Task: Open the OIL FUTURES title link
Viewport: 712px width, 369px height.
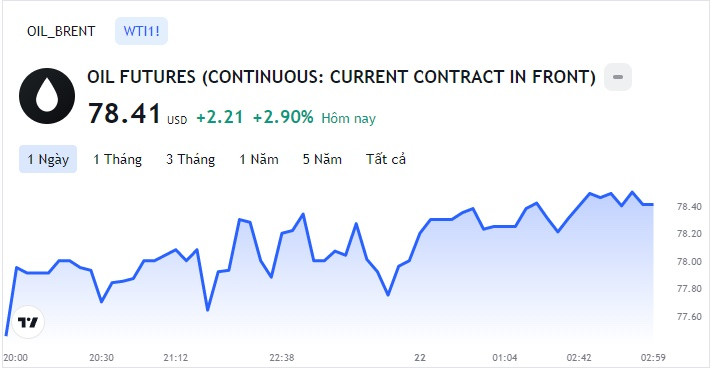Action: pyautogui.click(x=341, y=77)
